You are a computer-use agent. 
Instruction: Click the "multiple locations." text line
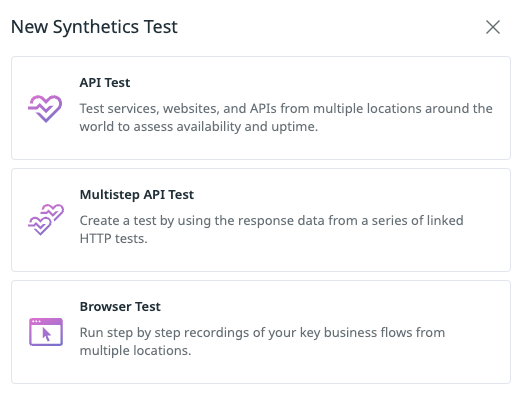point(135,351)
